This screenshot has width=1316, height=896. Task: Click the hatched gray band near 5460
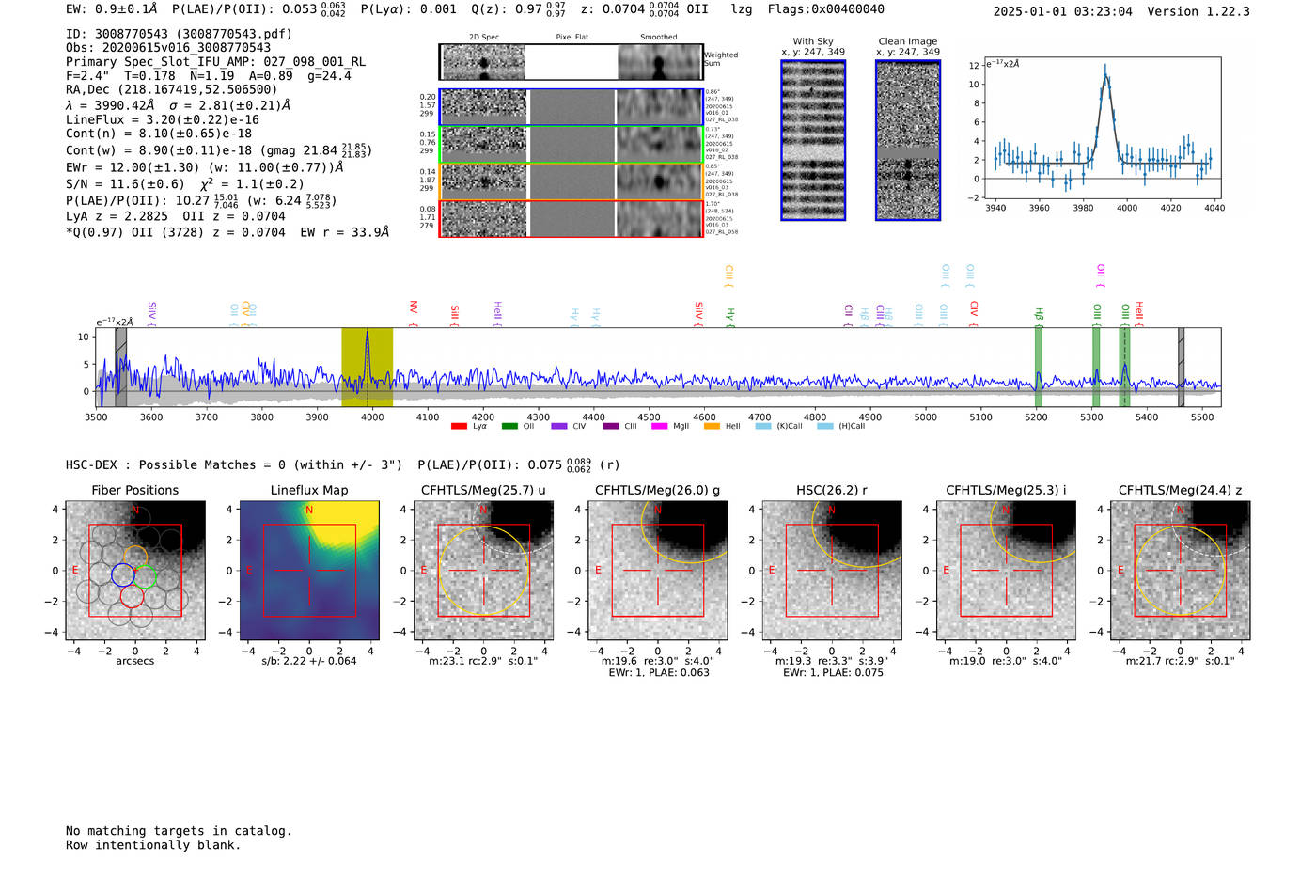(1181, 367)
